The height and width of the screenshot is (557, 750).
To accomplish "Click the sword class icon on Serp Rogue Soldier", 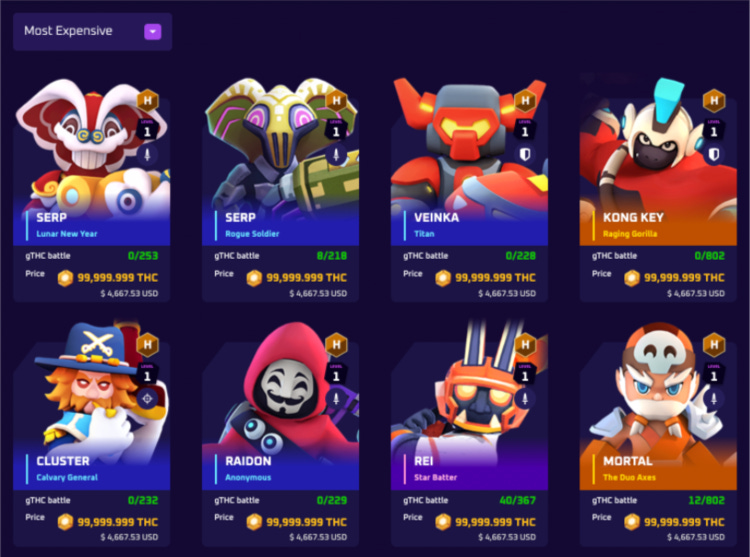I will [x=336, y=154].
